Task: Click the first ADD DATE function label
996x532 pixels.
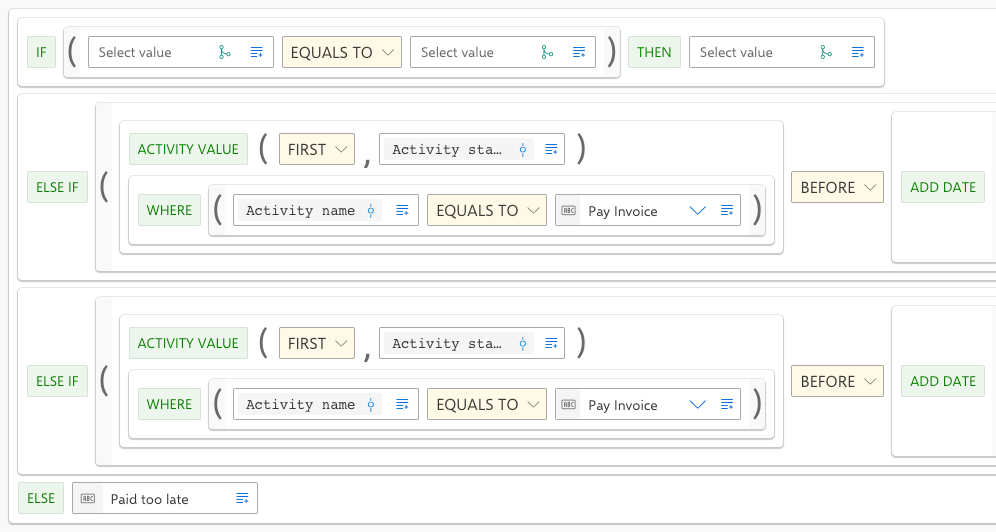Action: (x=943, y=187)
